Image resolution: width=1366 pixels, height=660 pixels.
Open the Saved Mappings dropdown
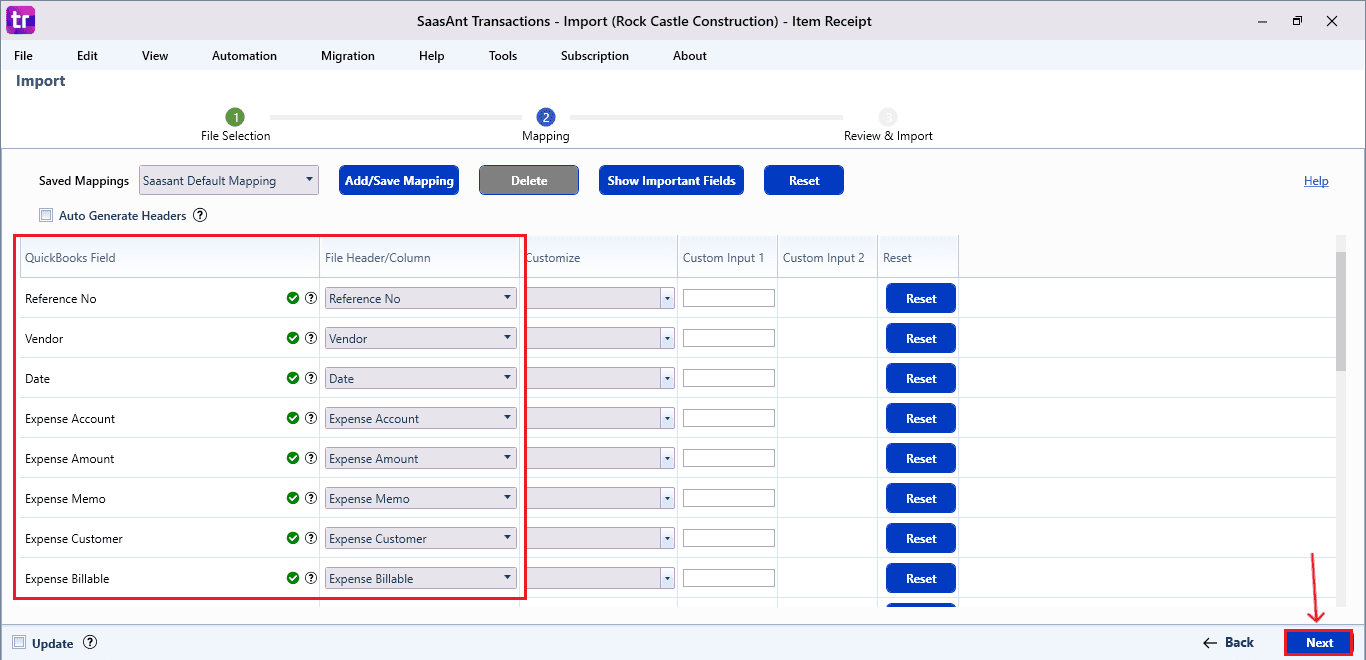229,181
